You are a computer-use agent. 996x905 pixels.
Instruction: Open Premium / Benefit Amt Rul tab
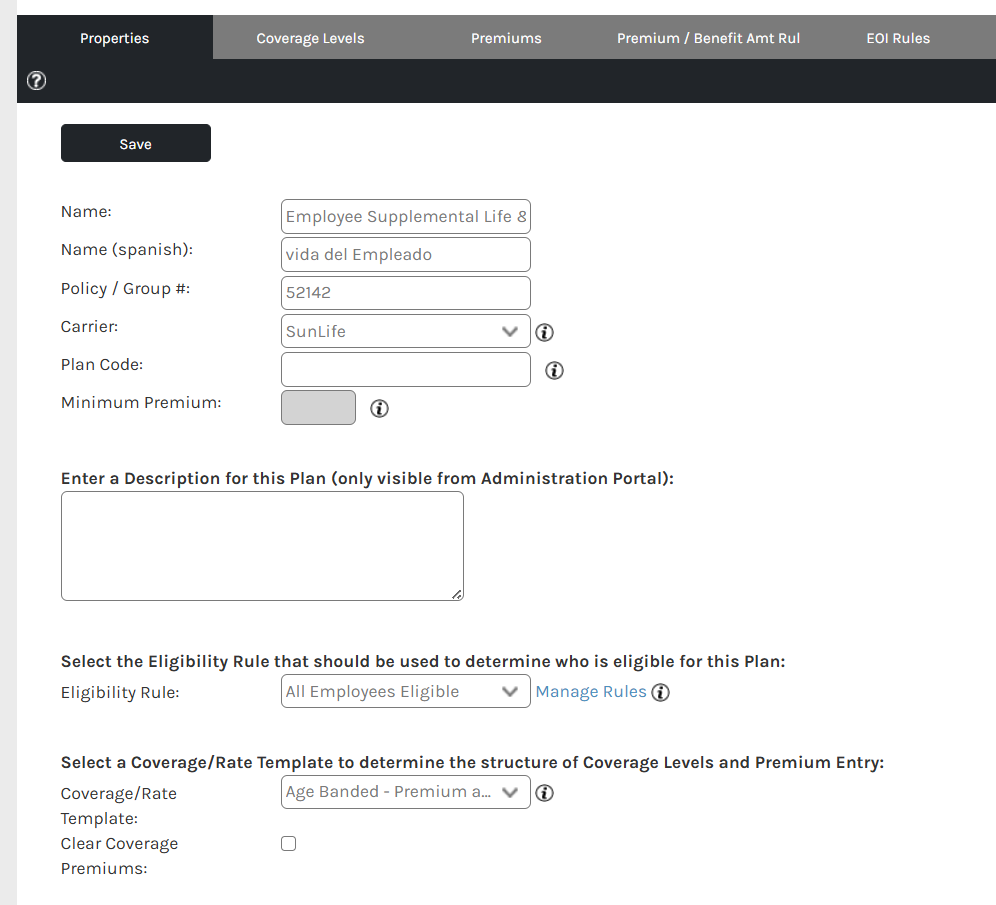coord(708,37)
